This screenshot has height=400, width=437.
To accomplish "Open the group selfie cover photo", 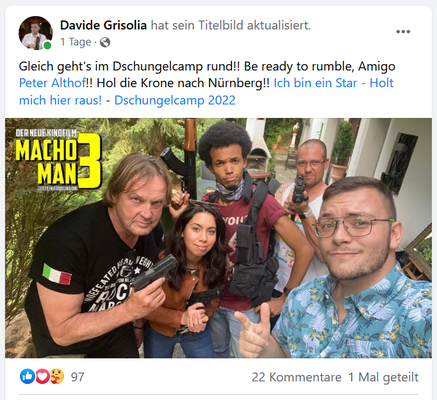I will click(218, 238).
